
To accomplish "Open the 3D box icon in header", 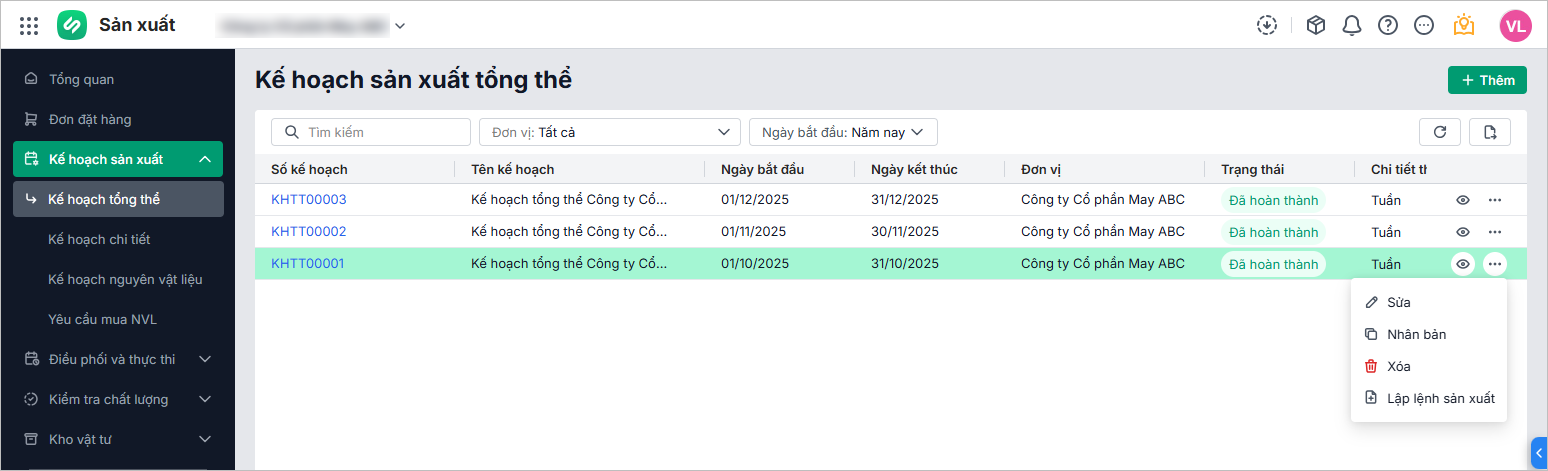I will [1316, 26].
